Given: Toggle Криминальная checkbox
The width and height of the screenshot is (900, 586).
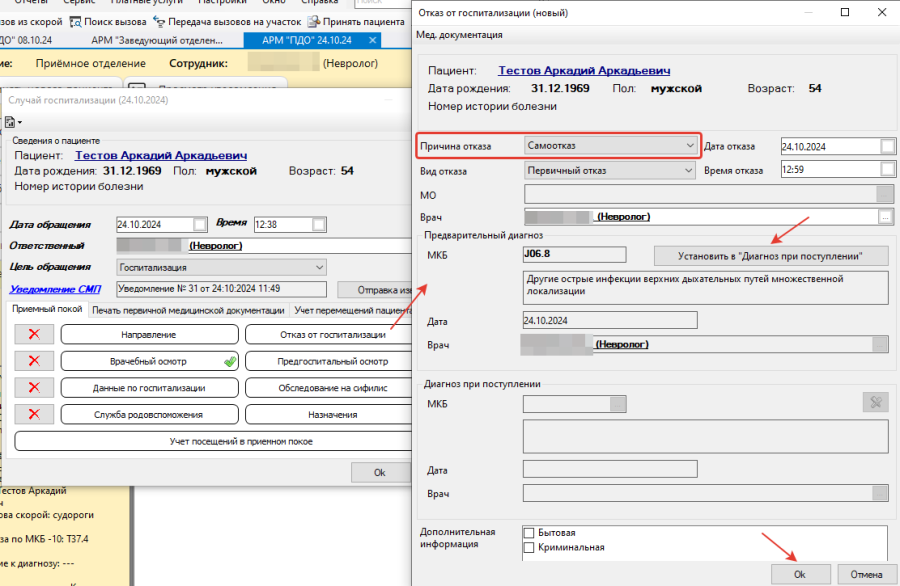Looking at the screenshot, I should coord(529,548).
